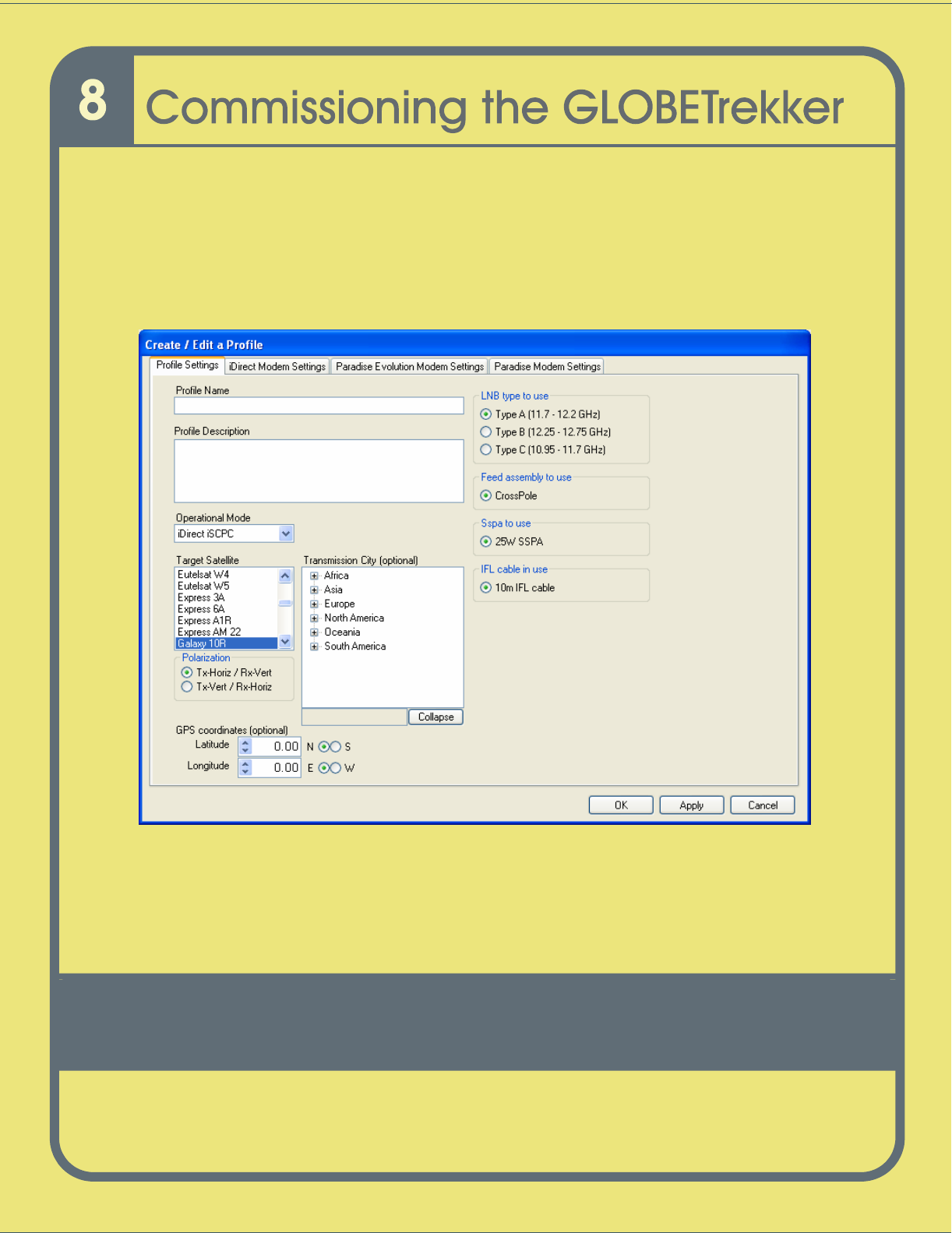
Task: Expand the Oceania tree node
Action: (x=315, y=632)
